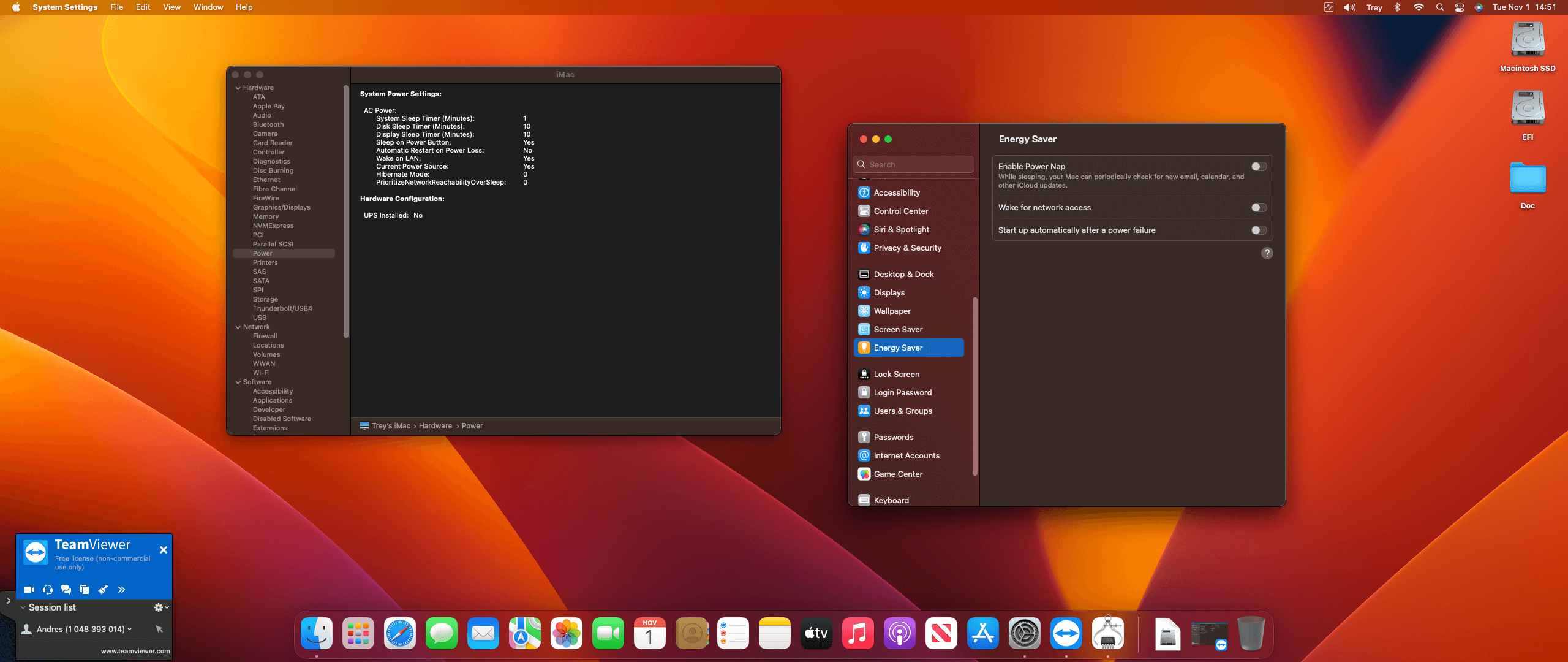Turn on Wake for network access

(x=1259, y=208)
